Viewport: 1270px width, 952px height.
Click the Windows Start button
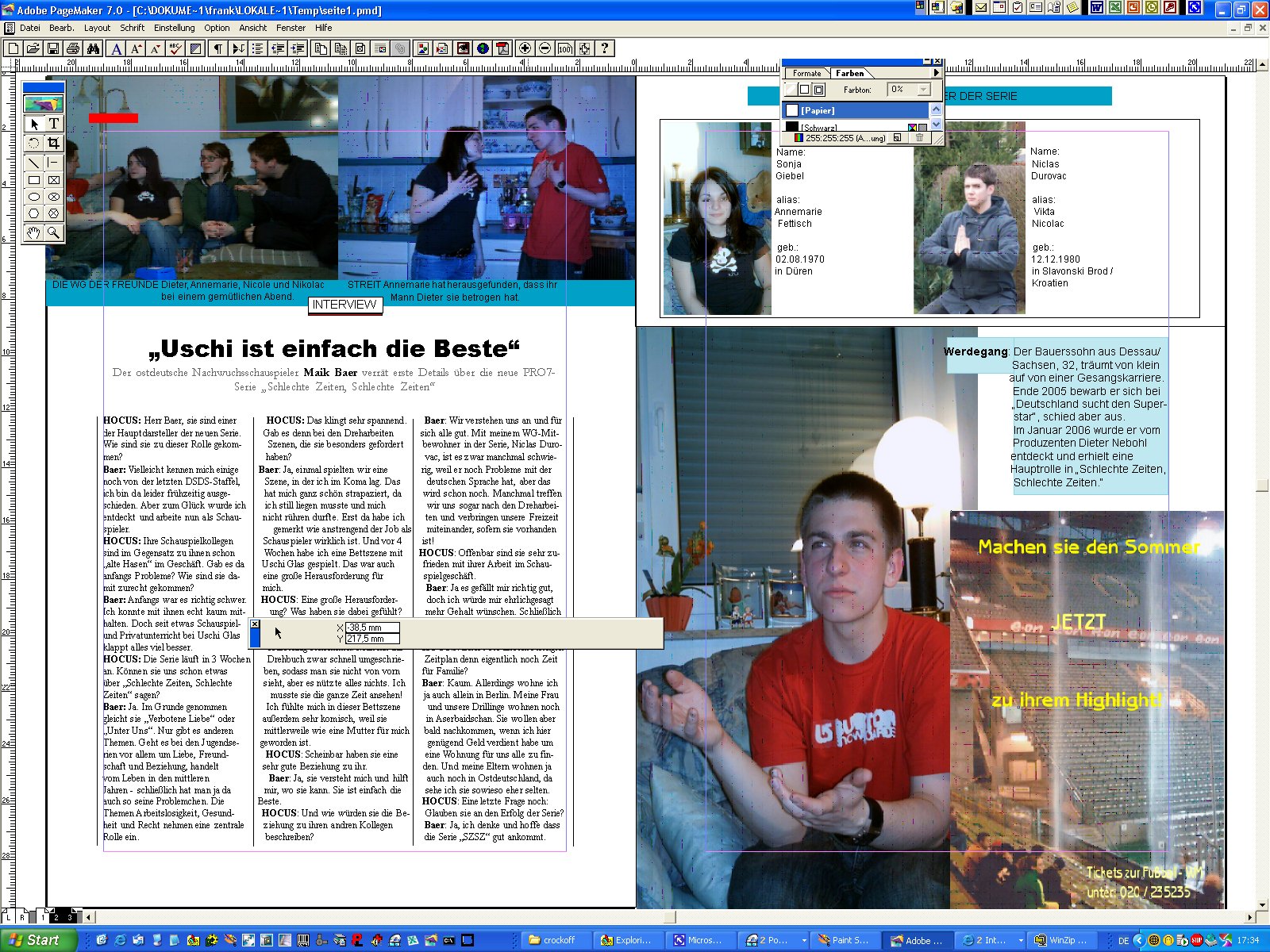pos(37,940)
